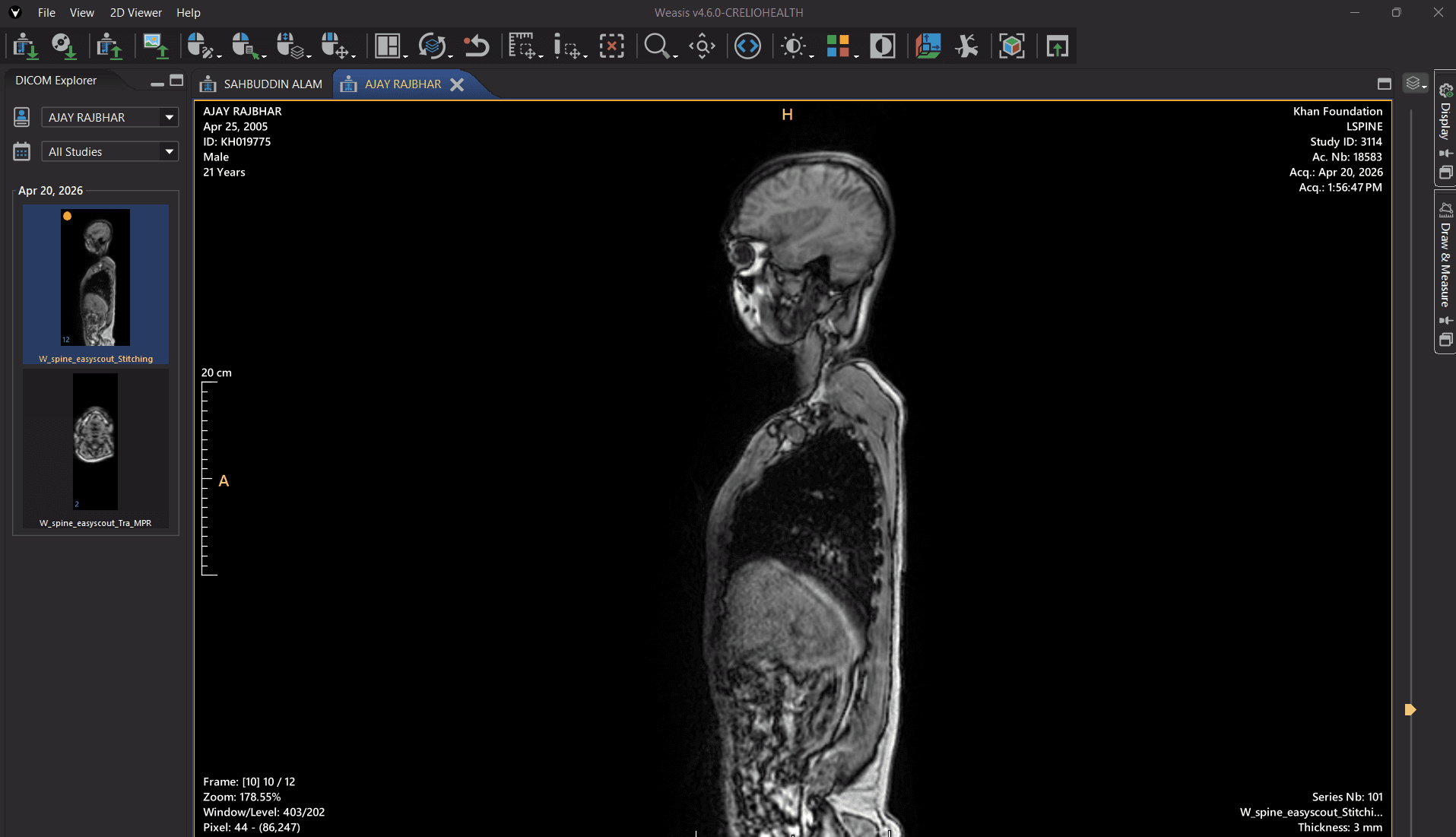Select the W_spine_easyscout_Tra_MPR series thumbnail

click(x=96, y=449)
